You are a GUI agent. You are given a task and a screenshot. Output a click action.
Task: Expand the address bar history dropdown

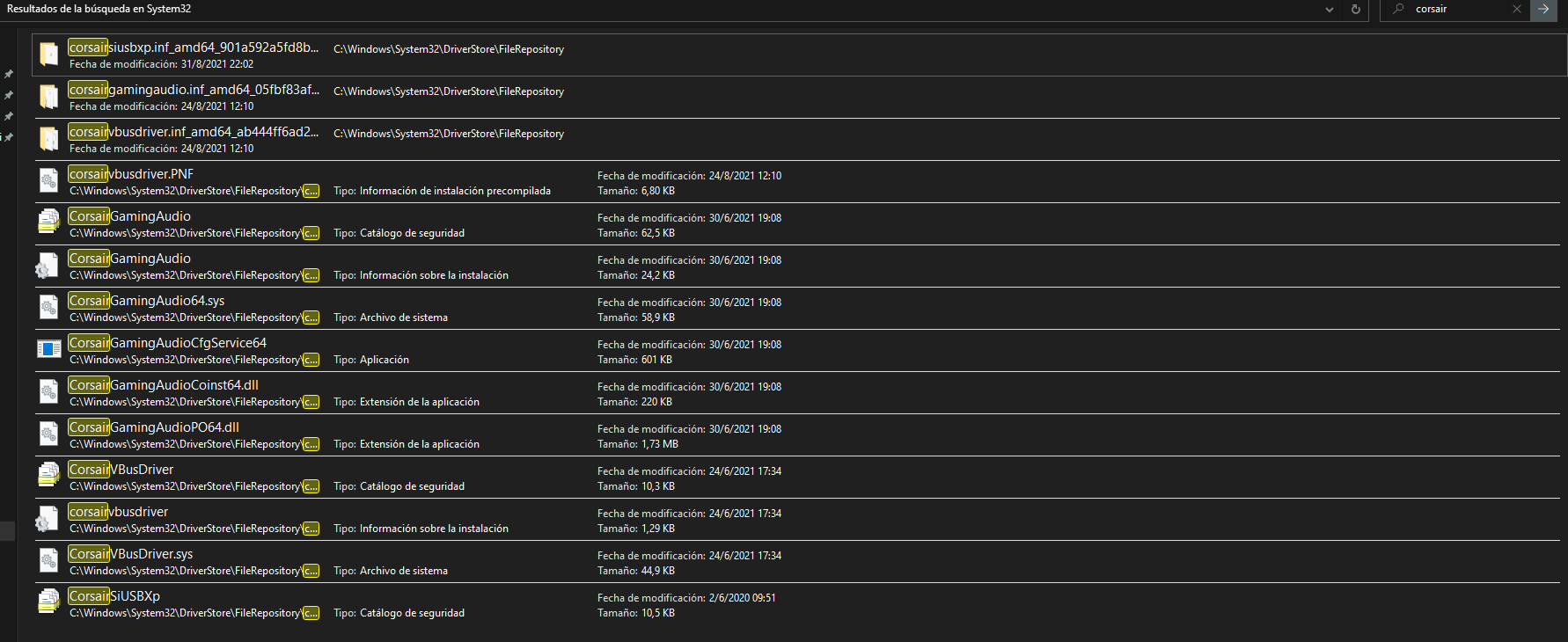pyautogui.click(x=1330, y=10)
